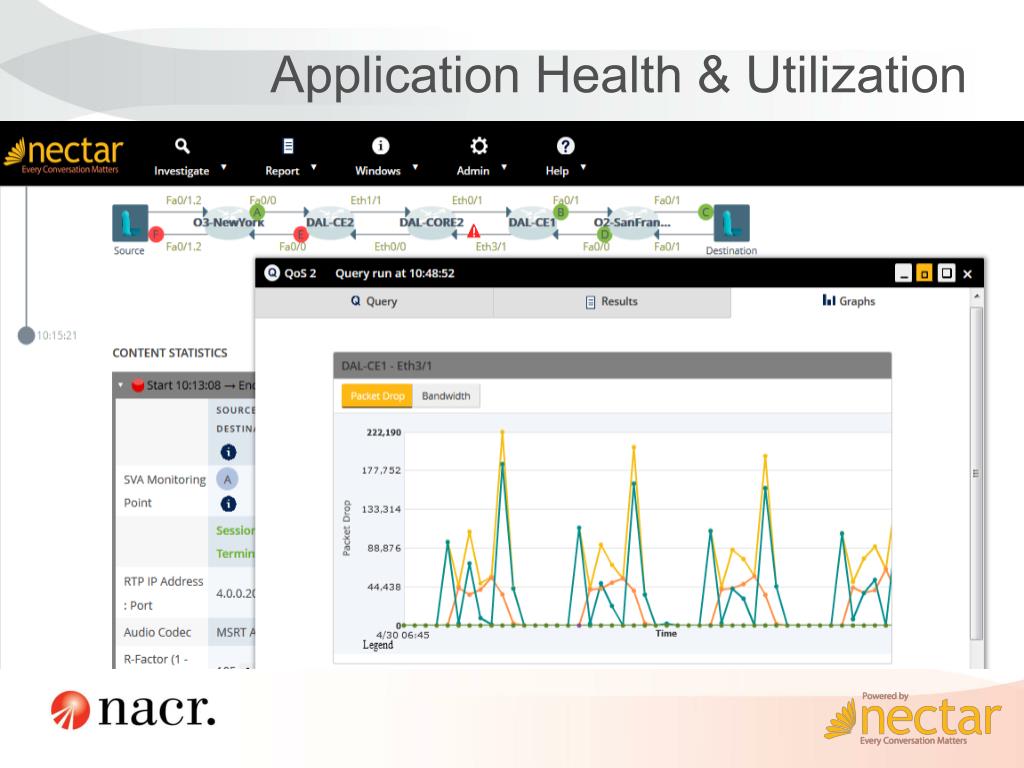This screenshot has height=768, width=1024.
Task: Click the Eth0/1 interface label
Action: point(467,200)
